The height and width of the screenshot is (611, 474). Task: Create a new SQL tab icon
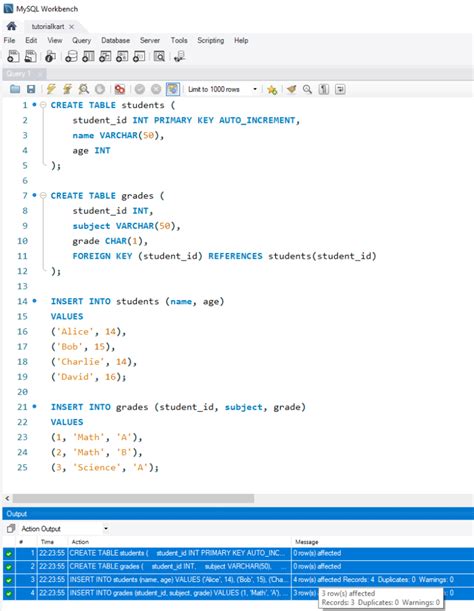click(13, 57)
